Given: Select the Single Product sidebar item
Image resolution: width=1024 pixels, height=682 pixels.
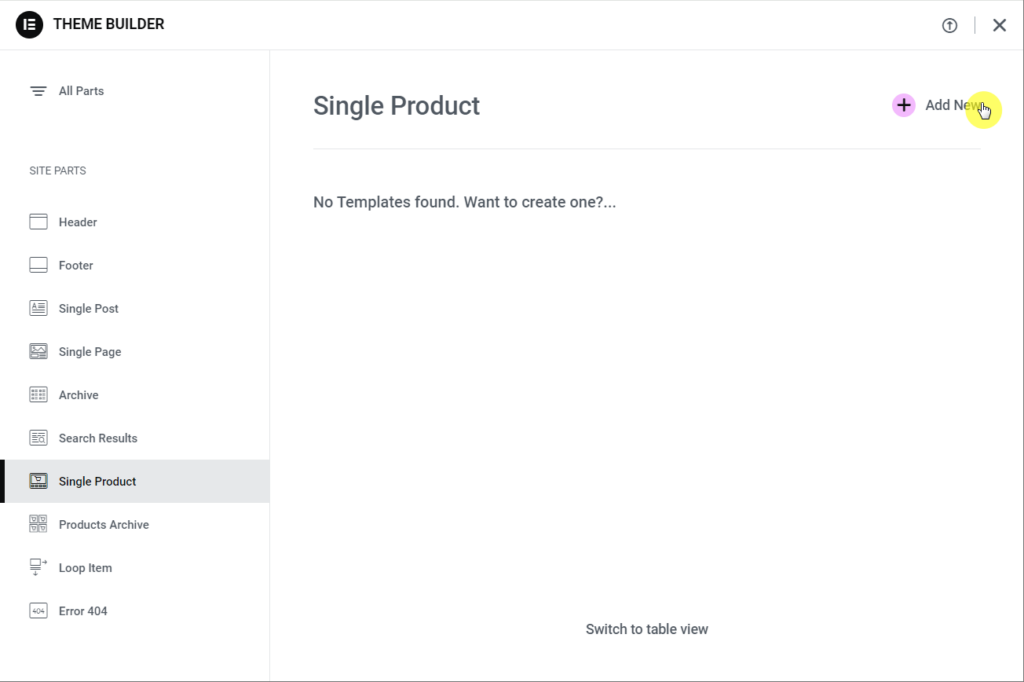Looking at the screenshot, I should tap(135, 481).
